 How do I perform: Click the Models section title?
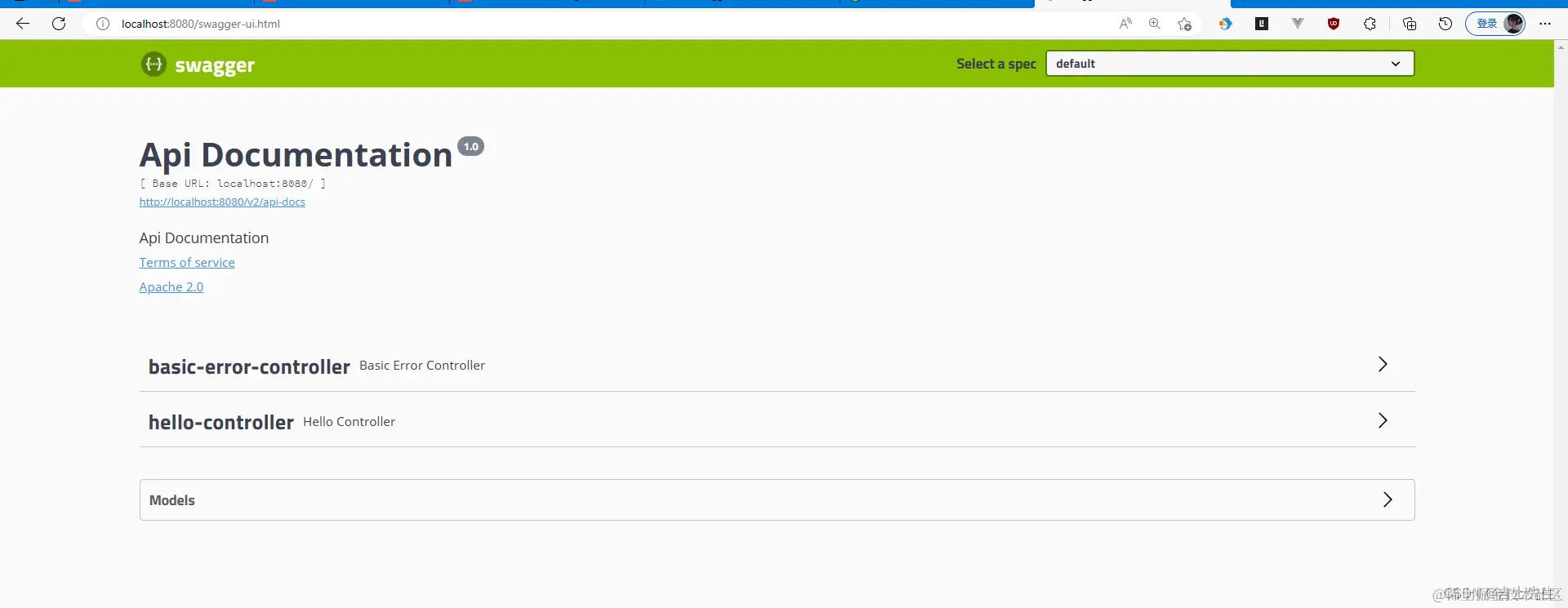[x=172, y=500]
